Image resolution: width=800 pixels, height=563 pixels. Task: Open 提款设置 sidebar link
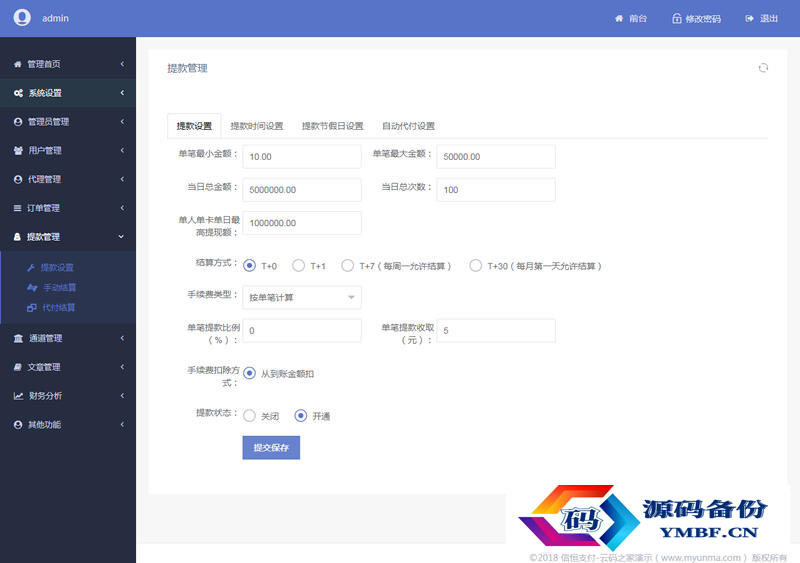tap(57, 267)
